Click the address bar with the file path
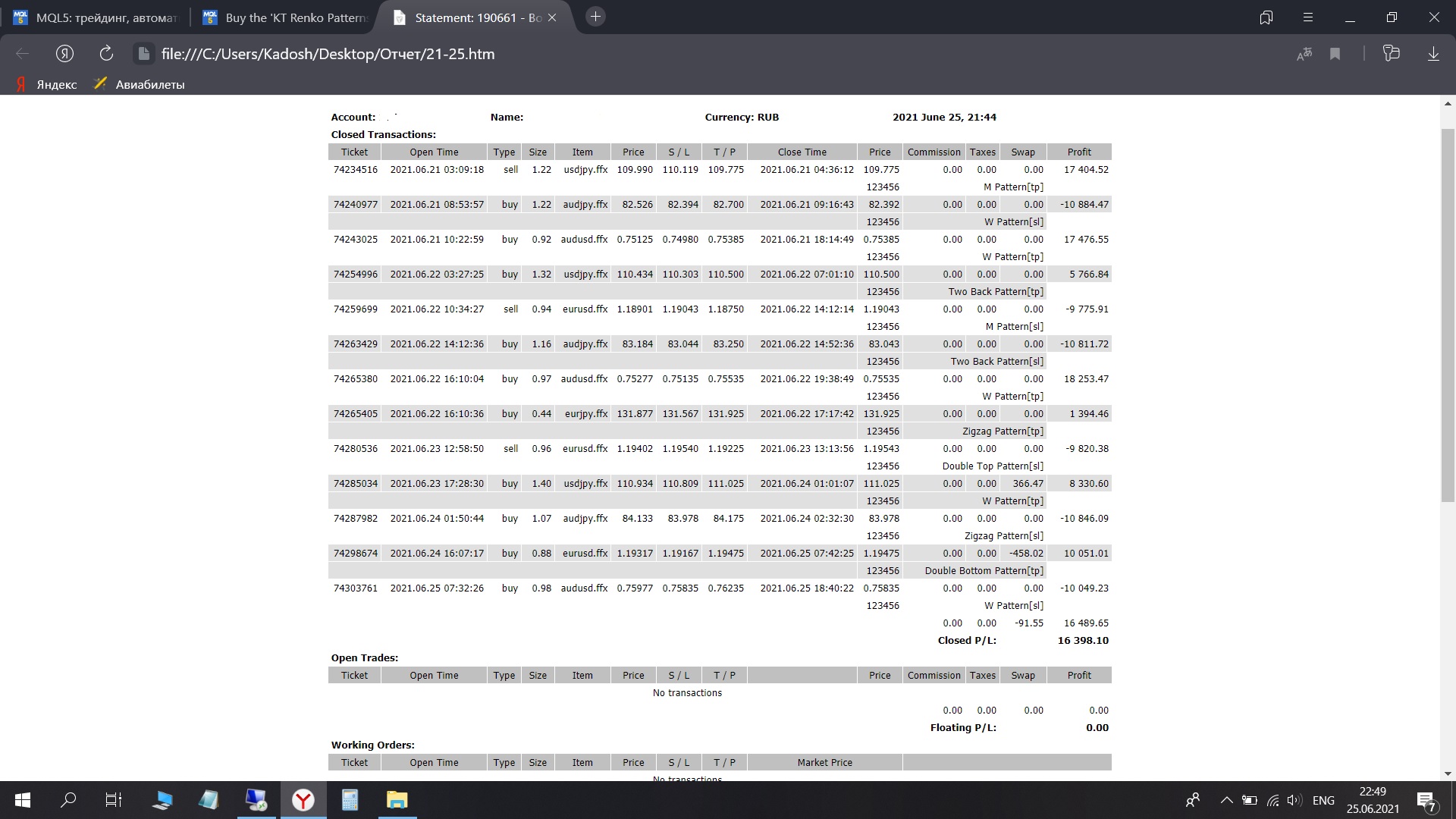This screenshot has width=1456, height=819. tap(328, 54)
